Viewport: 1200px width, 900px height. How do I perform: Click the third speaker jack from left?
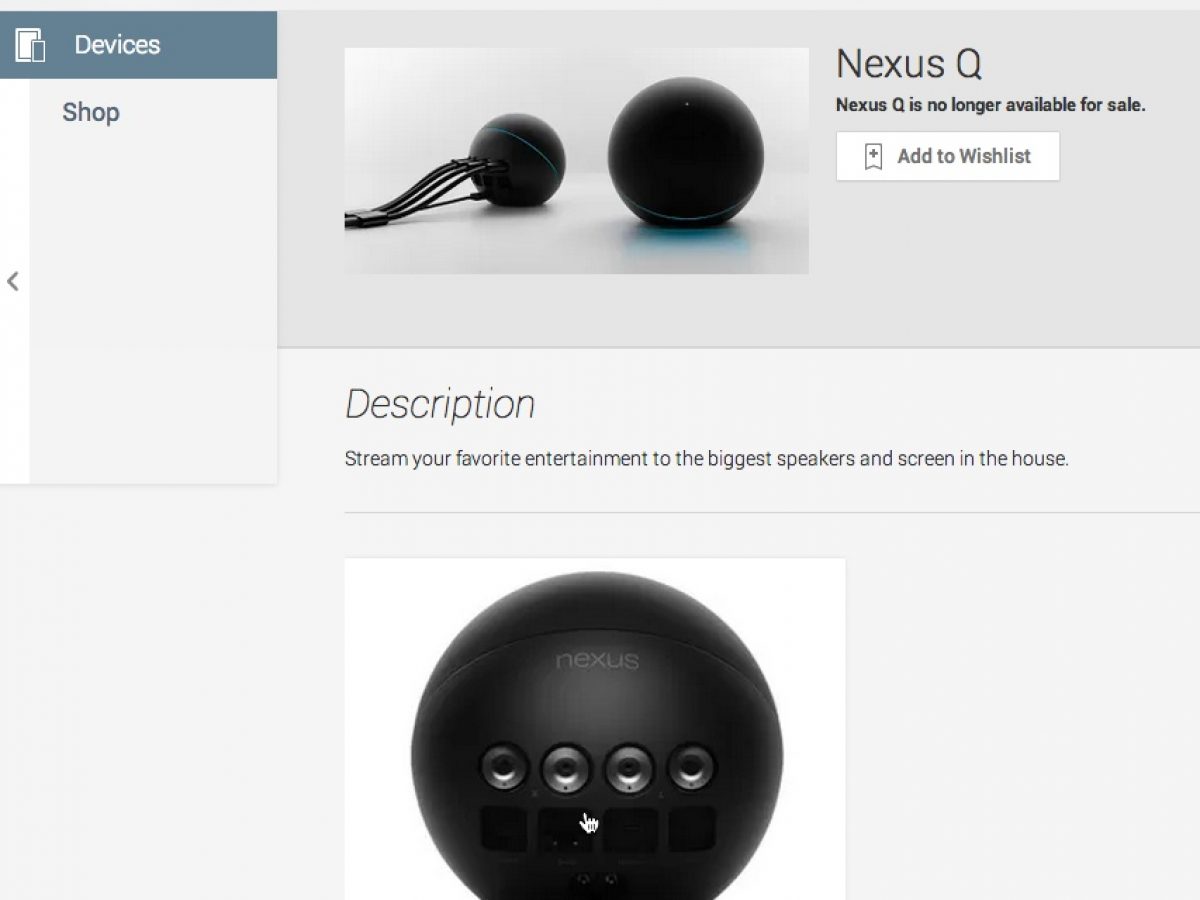(630, 768)
